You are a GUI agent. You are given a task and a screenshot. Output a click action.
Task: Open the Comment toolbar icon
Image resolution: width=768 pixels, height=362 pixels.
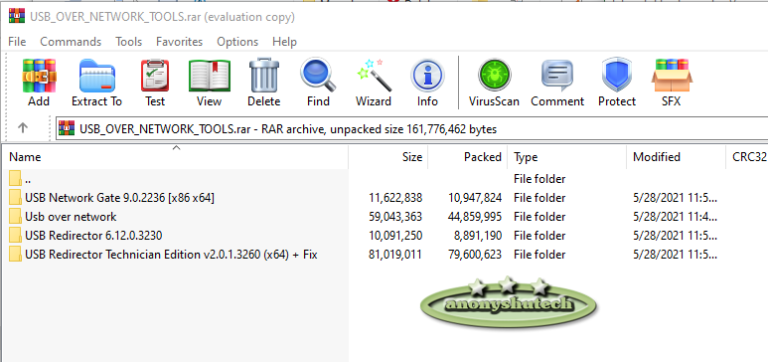(557, 76)
